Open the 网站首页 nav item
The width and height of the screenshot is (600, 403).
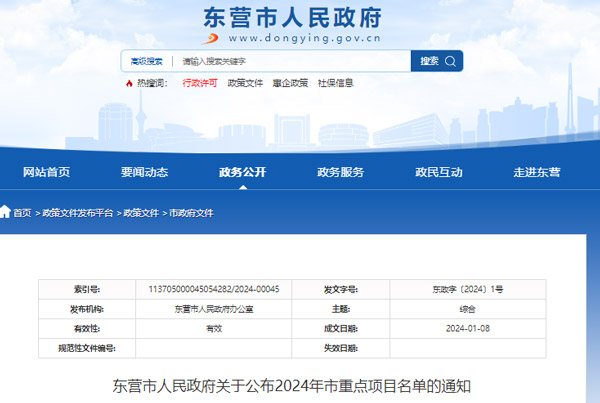tap(46, 172)
